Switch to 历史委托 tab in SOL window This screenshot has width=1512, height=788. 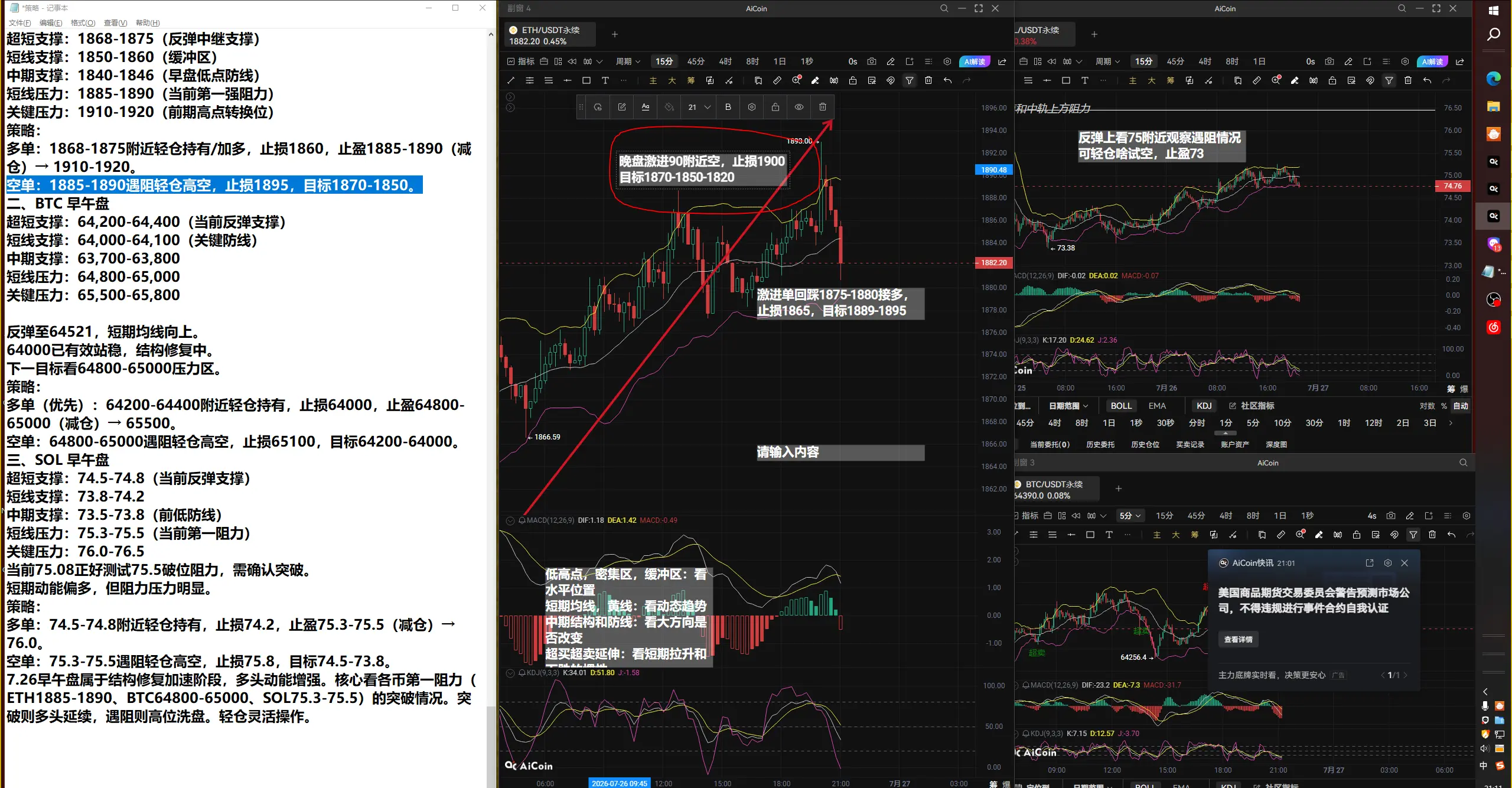[x=1100, y=444]
